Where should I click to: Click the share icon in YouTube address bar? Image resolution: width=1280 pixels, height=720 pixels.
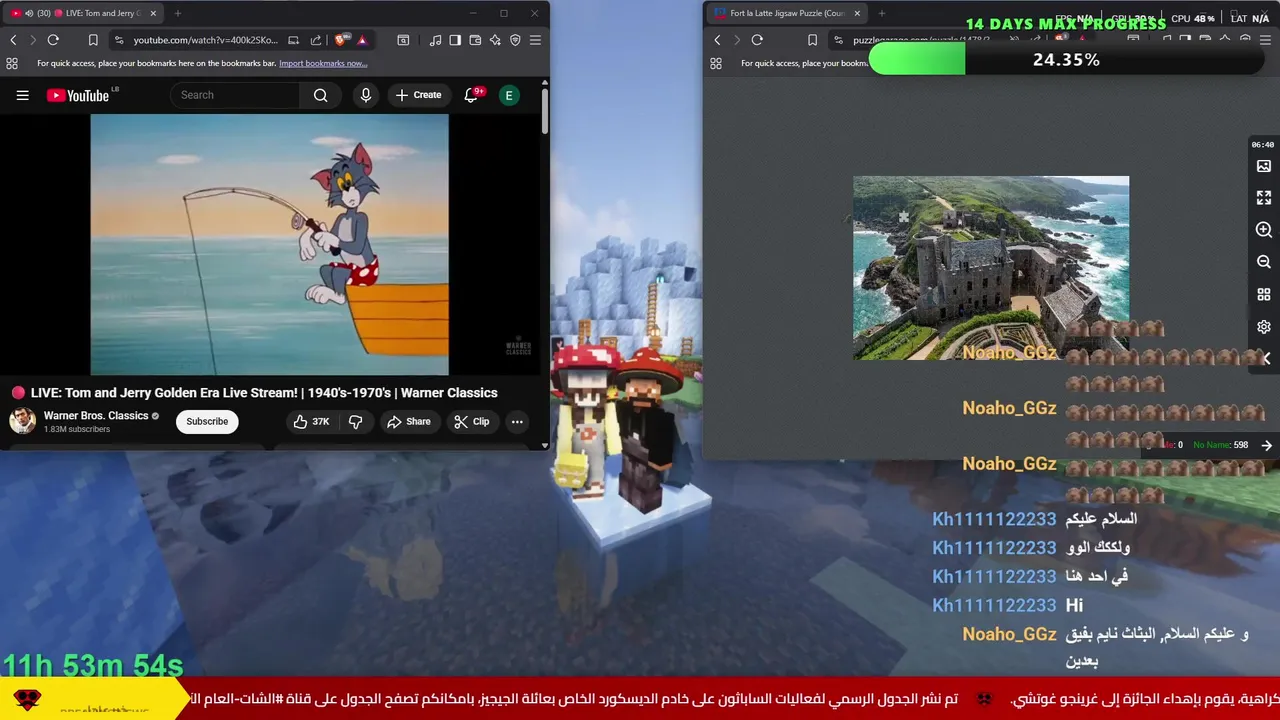316,40
